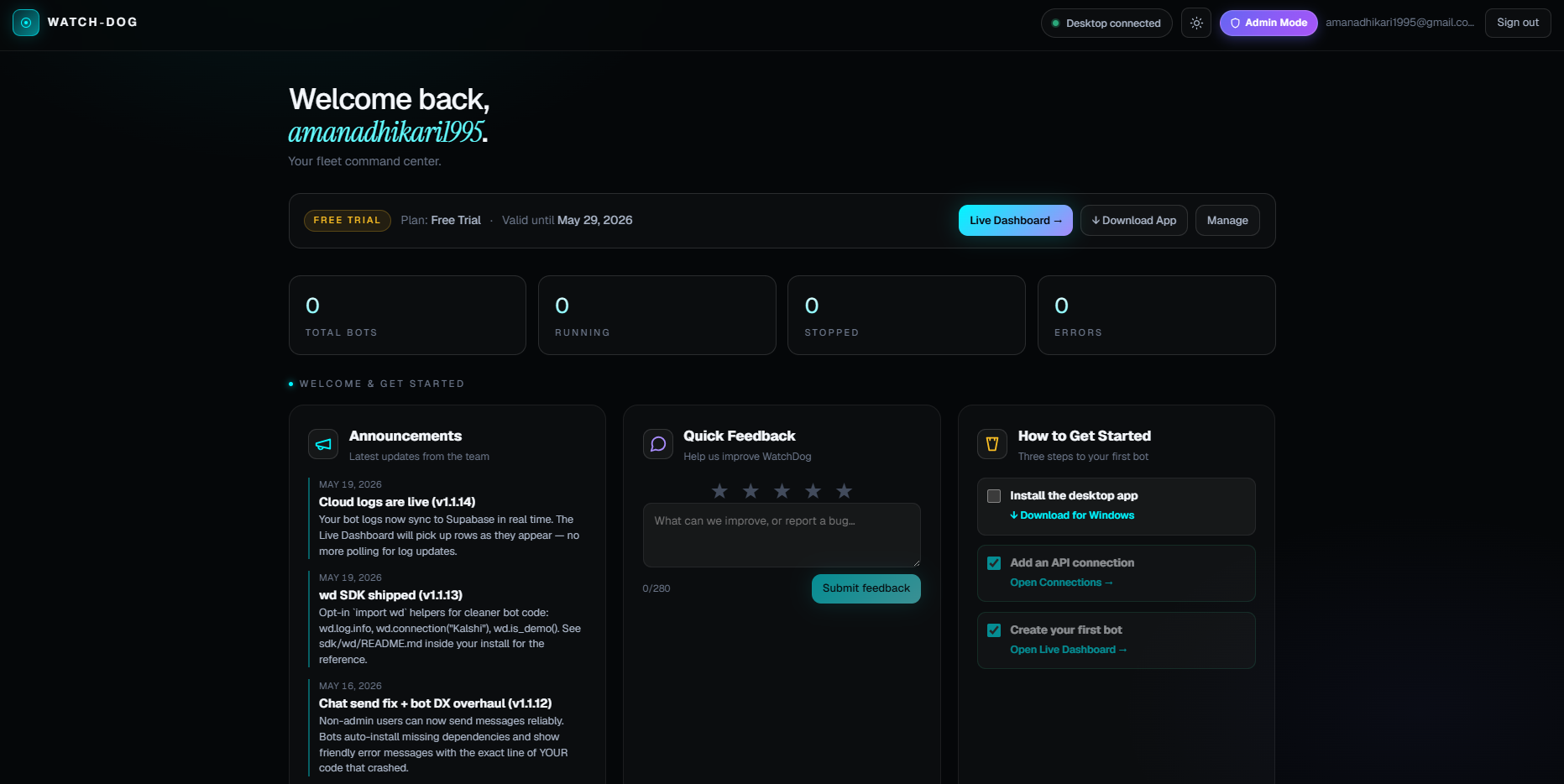Image resolution: width=1564 pixels, height=784 pixels.
Task: Uncheck the Add an API connection checkbox
Action: [x=994, y=563]
